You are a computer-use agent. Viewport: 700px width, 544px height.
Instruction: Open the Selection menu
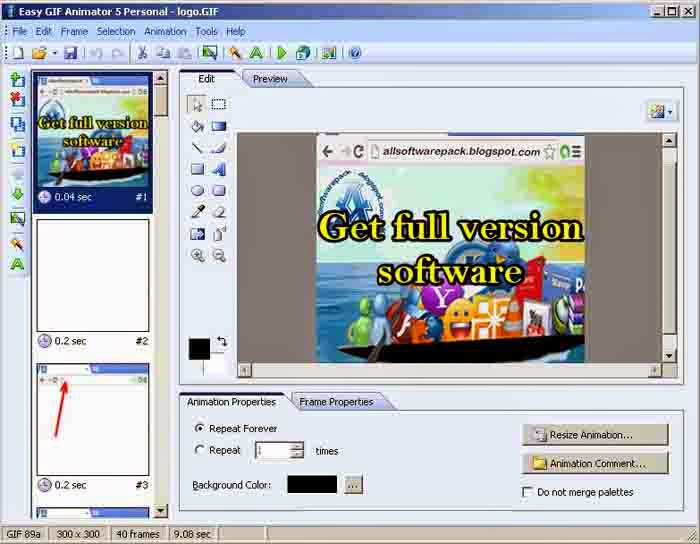tap(116, 31)
